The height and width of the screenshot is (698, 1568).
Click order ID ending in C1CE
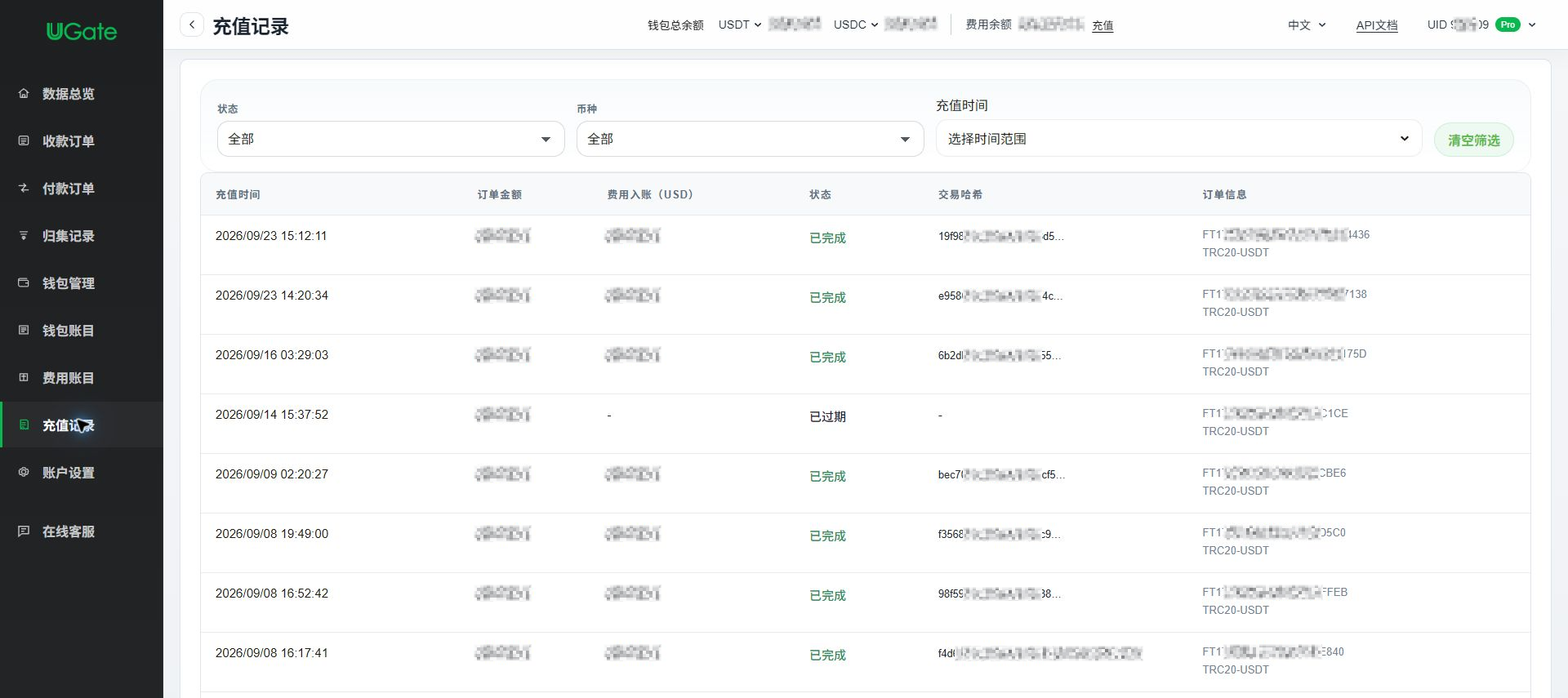pos(1275,413)
